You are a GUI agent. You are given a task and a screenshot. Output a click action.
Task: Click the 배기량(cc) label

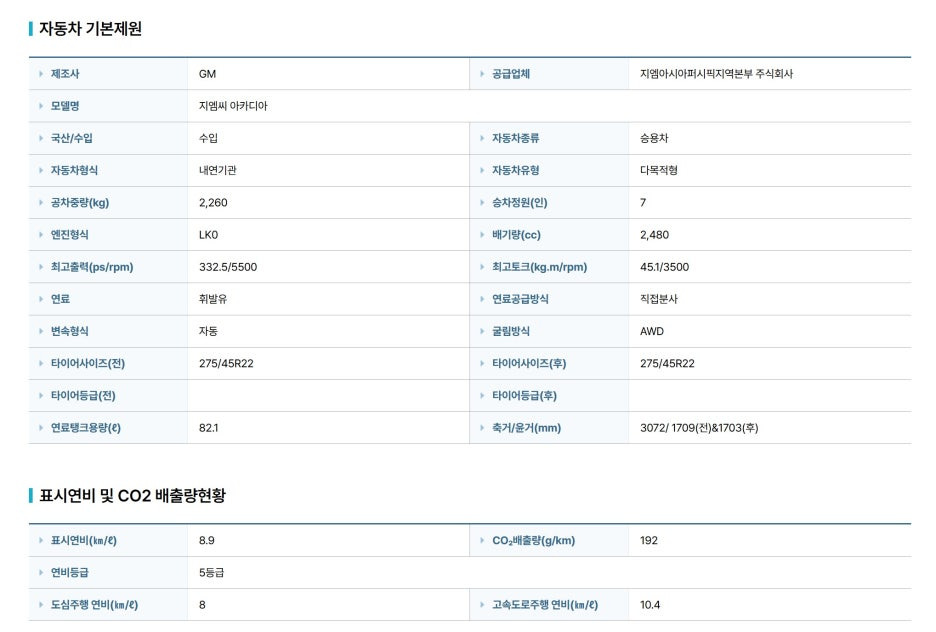[516, 235]
